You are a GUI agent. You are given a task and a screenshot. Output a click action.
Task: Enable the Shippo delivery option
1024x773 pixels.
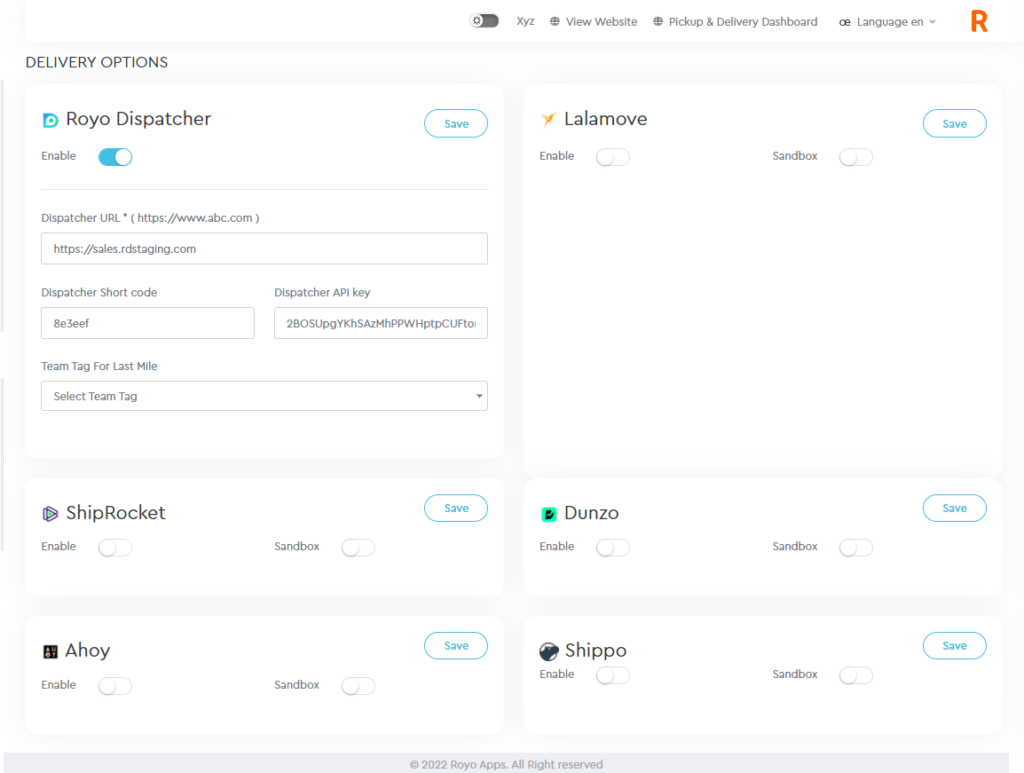coord(613,675)
